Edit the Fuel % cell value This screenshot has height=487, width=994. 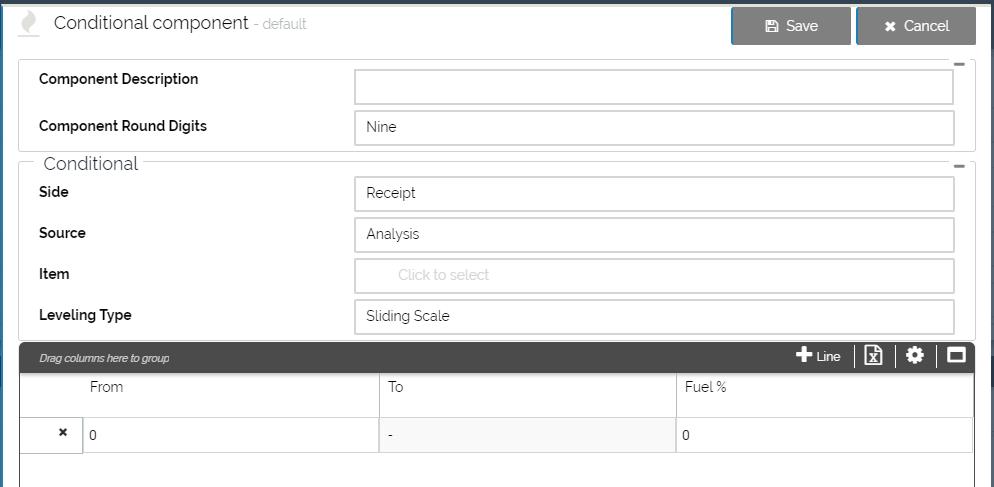[x=824, y=436]
